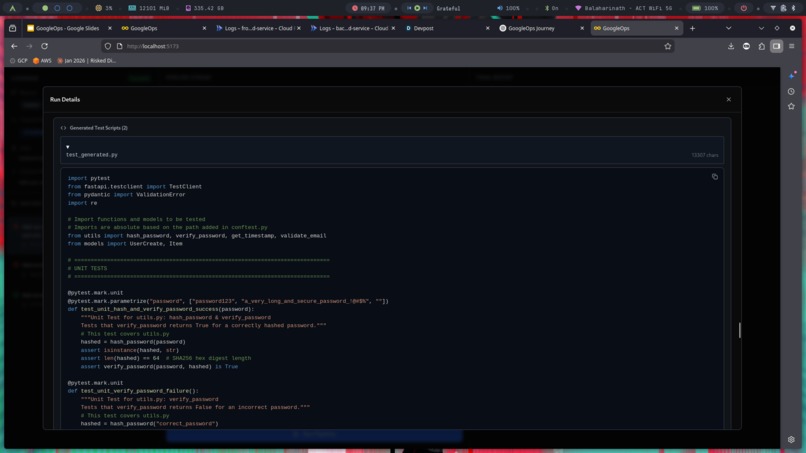Open the workspace icon left of tabs

[x=12, y=28]
